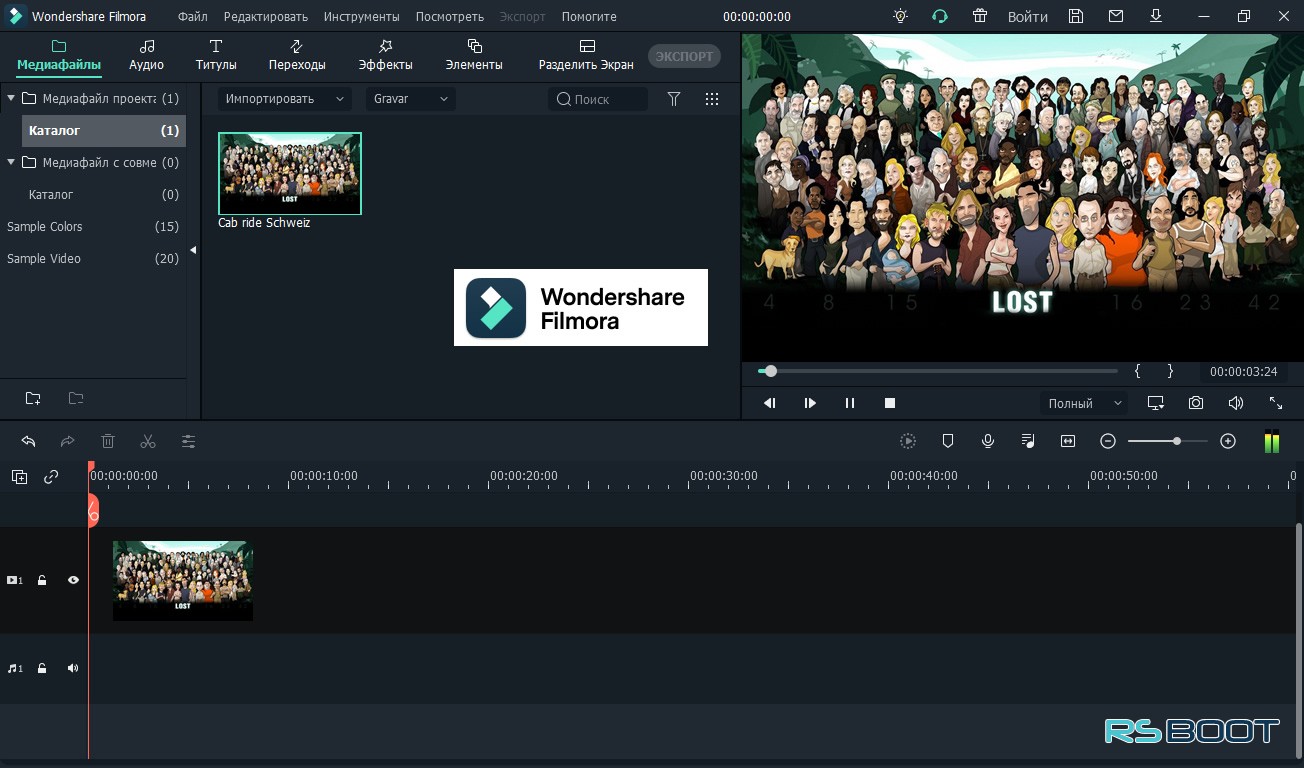This screenshot has height=768, width=1304.
Task: Open the Титулы tab
Action: point(216,56)
